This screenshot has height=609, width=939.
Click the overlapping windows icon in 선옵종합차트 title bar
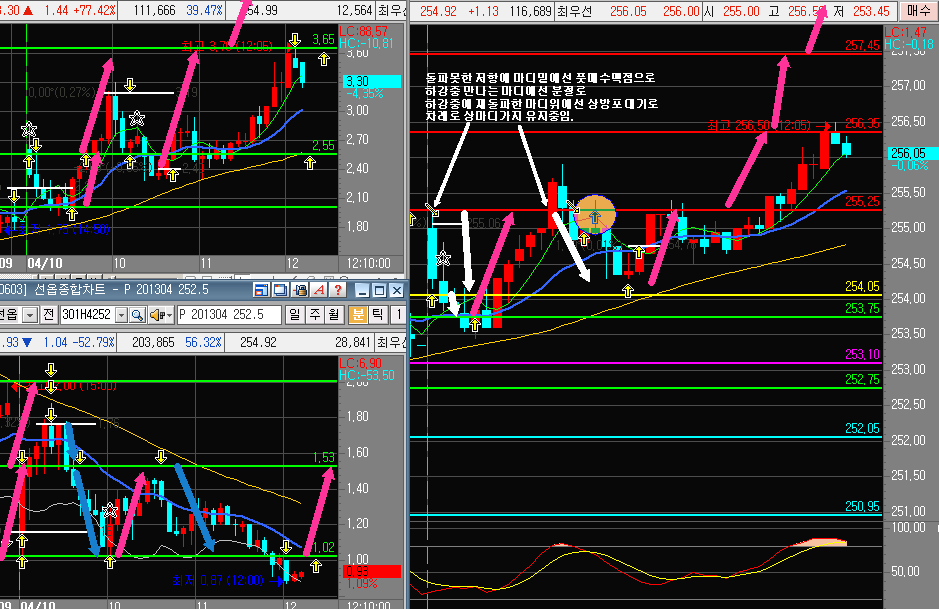(x=280, y=290)
